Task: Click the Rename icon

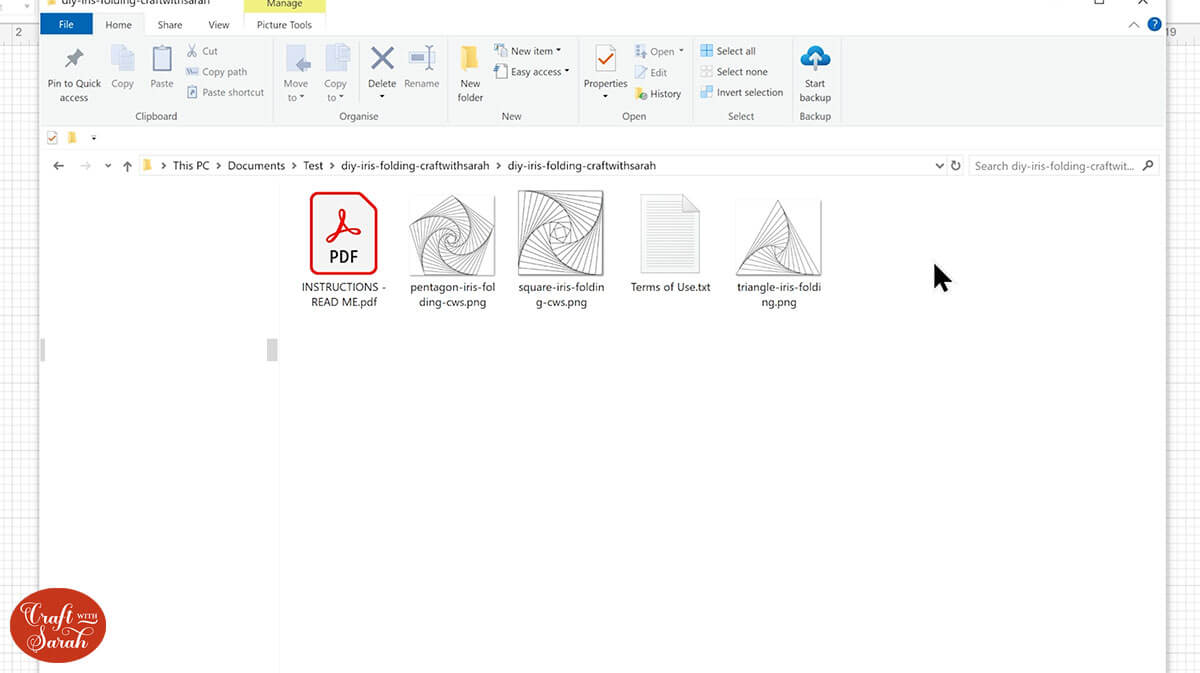Action: click(422, 58)
